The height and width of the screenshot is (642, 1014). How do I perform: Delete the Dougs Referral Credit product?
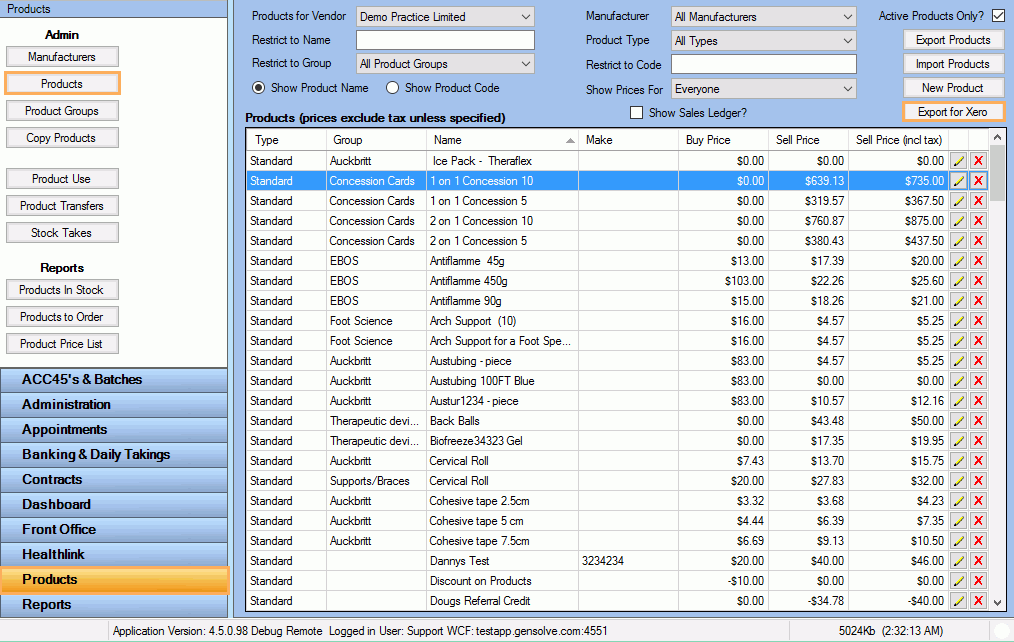coord(978,602)
